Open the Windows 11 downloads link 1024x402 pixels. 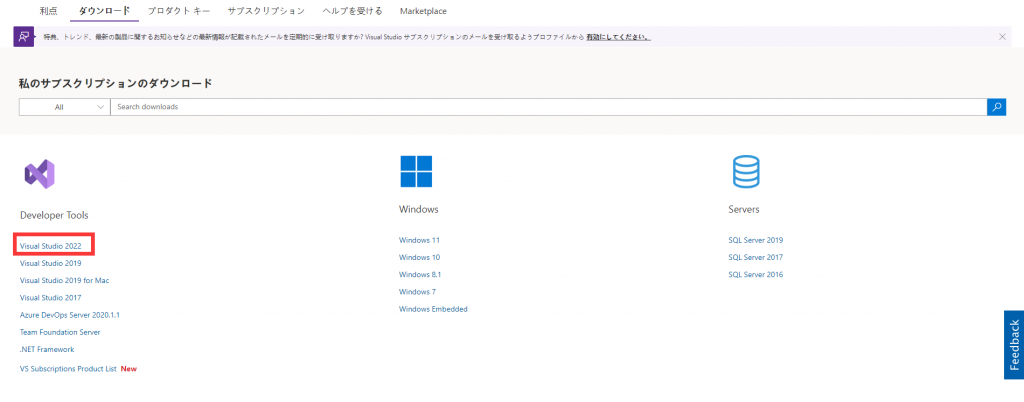[419, 240]
